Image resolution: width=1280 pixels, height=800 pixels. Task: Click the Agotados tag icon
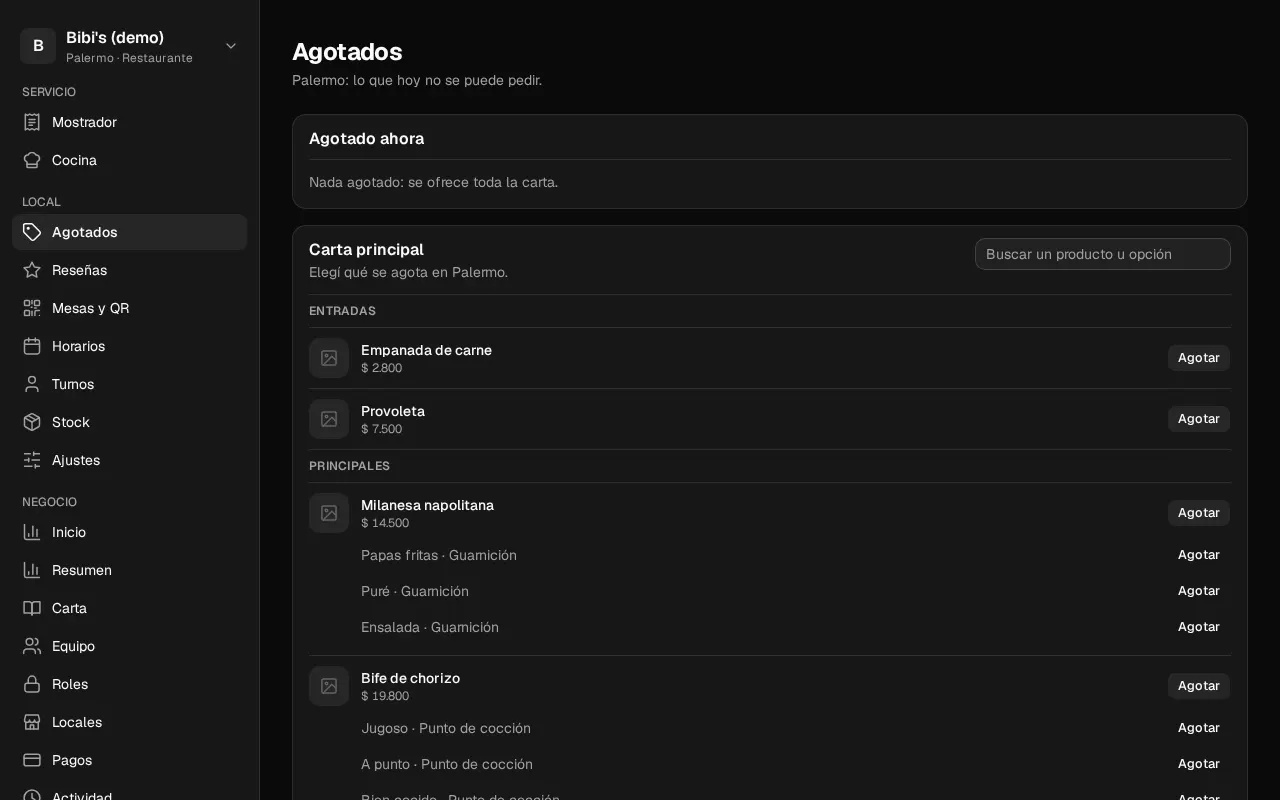point(32,232)
